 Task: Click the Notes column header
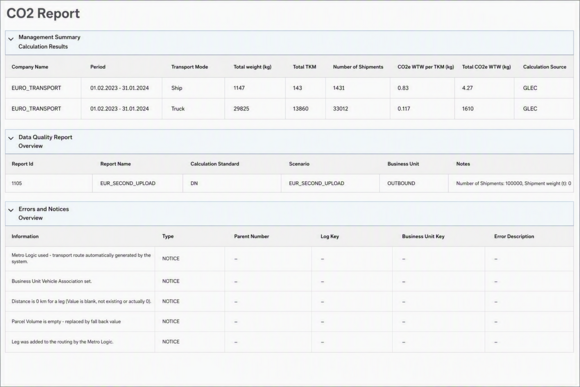[x=463, y=164]
